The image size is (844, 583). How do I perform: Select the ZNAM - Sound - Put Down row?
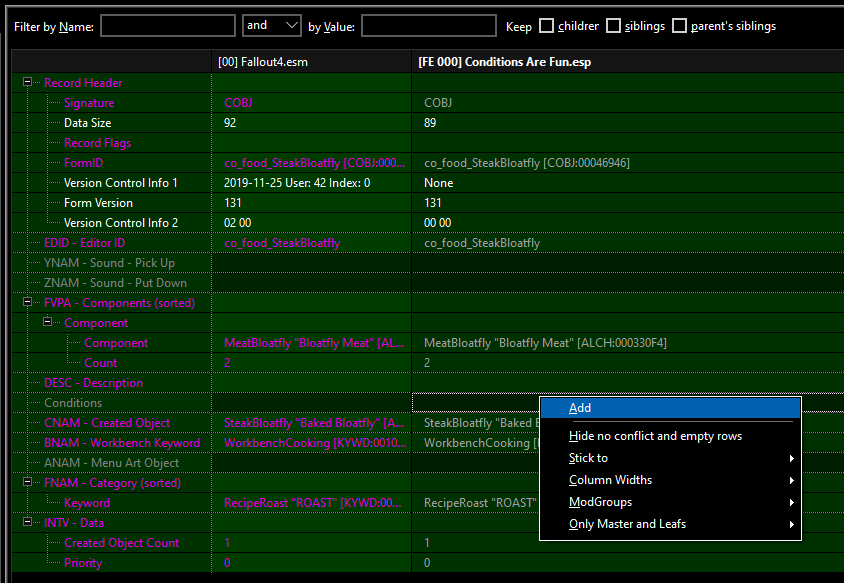point(115,283)
